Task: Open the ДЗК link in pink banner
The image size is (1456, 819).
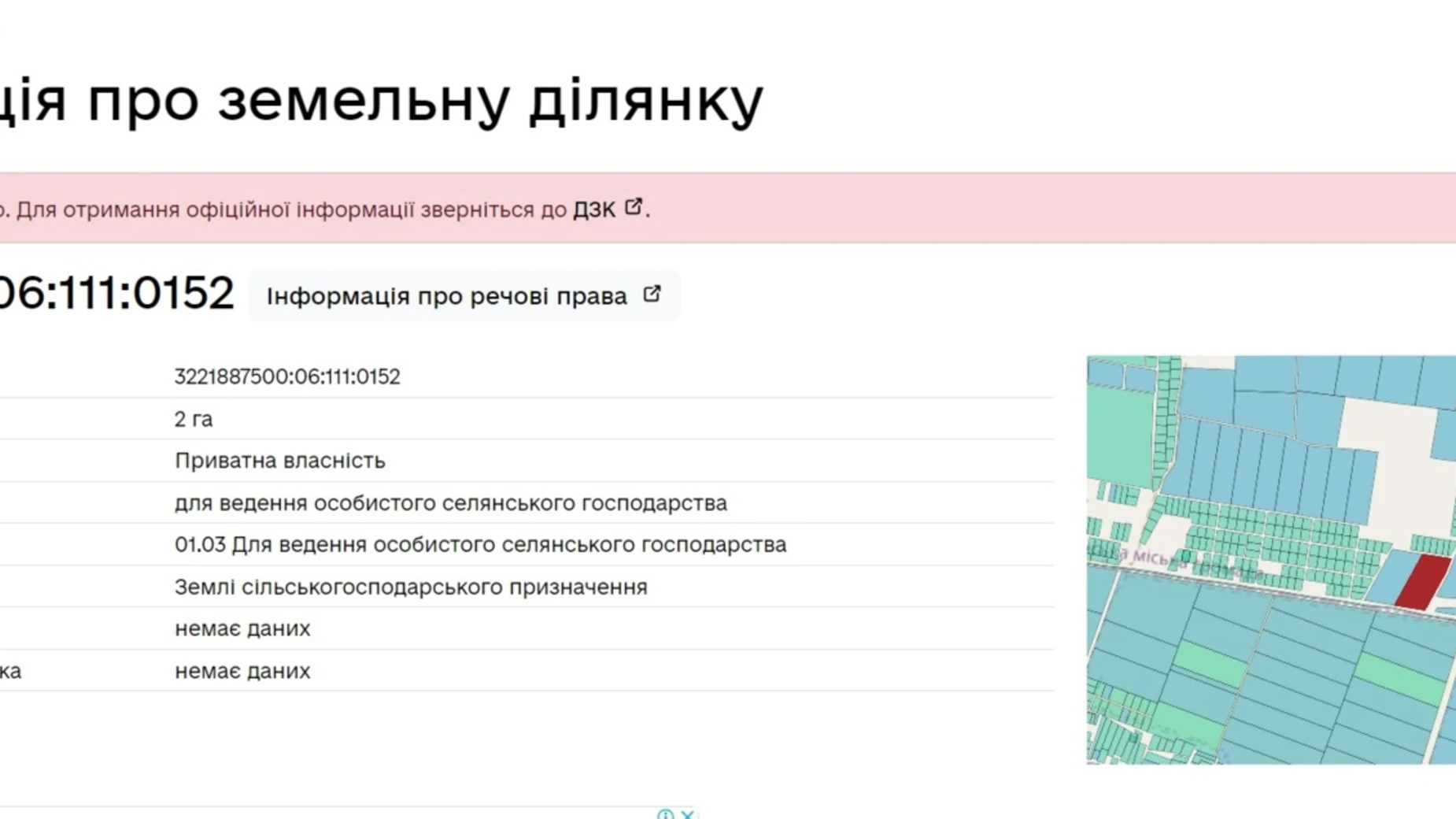Action: [594, 209]
